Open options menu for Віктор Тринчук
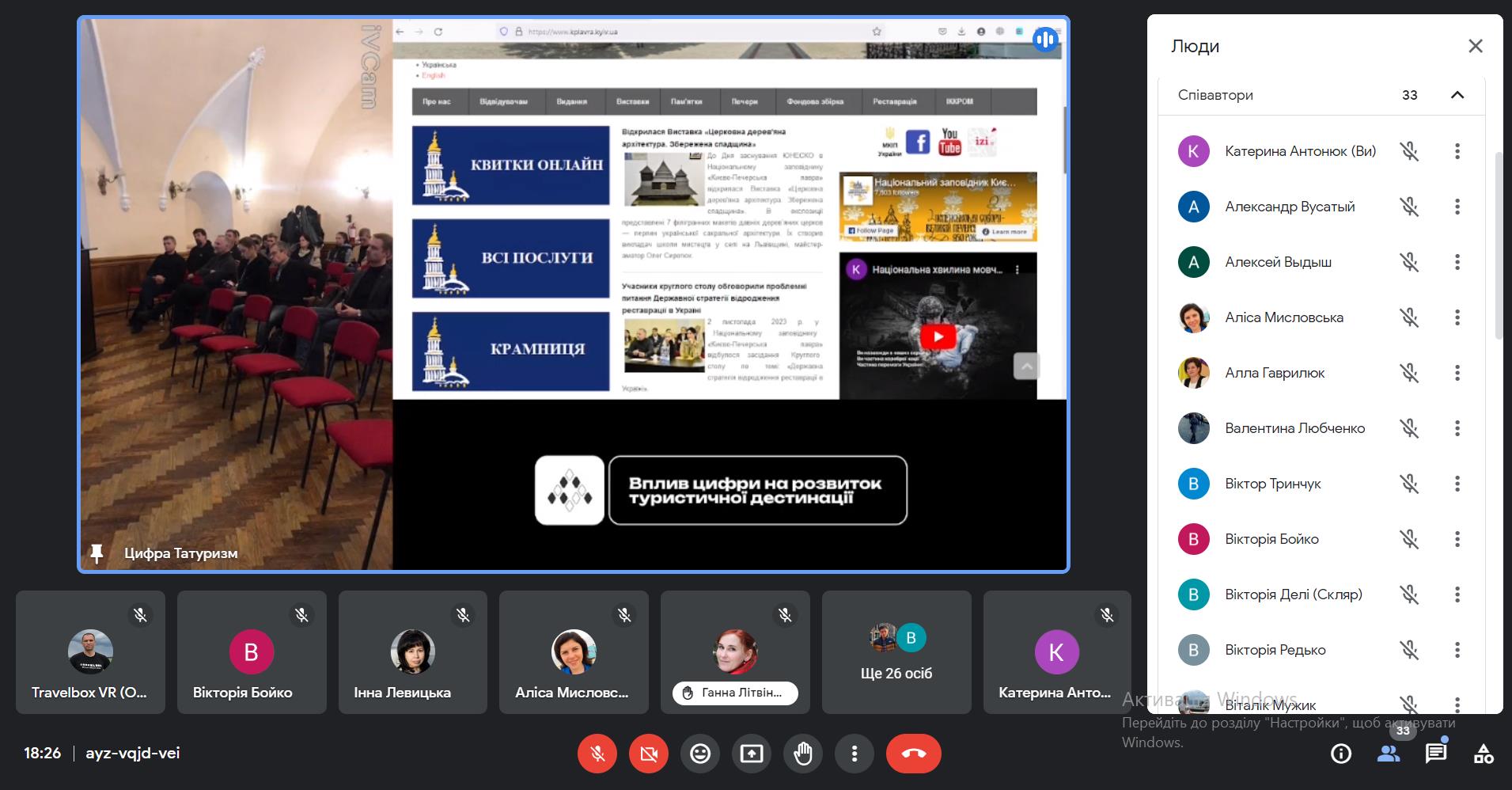Screen dimensions: 1512x790 coord(1457,484)
